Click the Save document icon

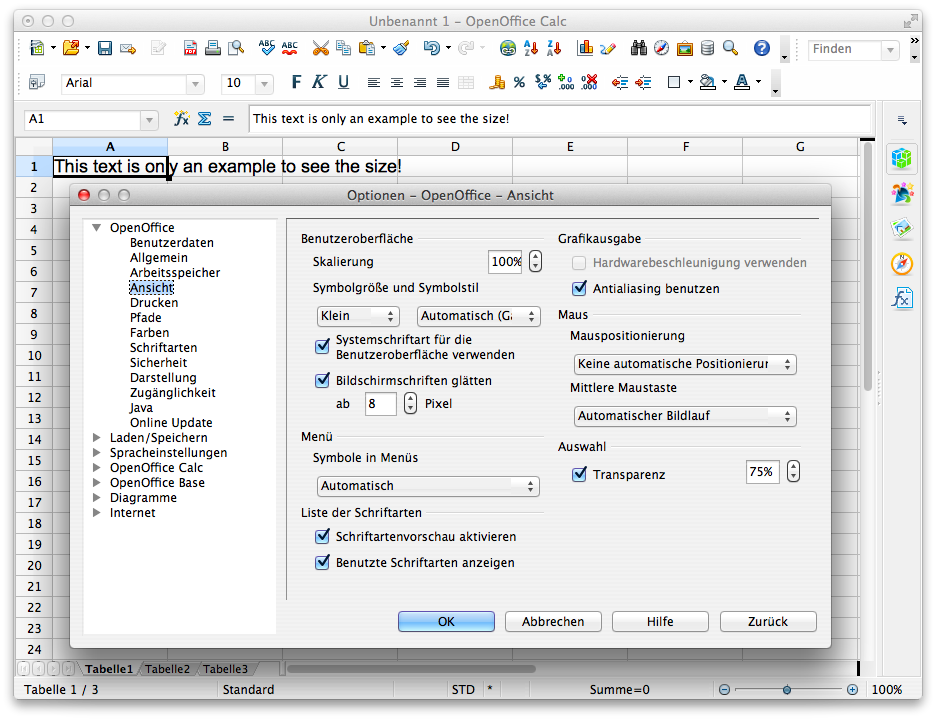[105, 48]
